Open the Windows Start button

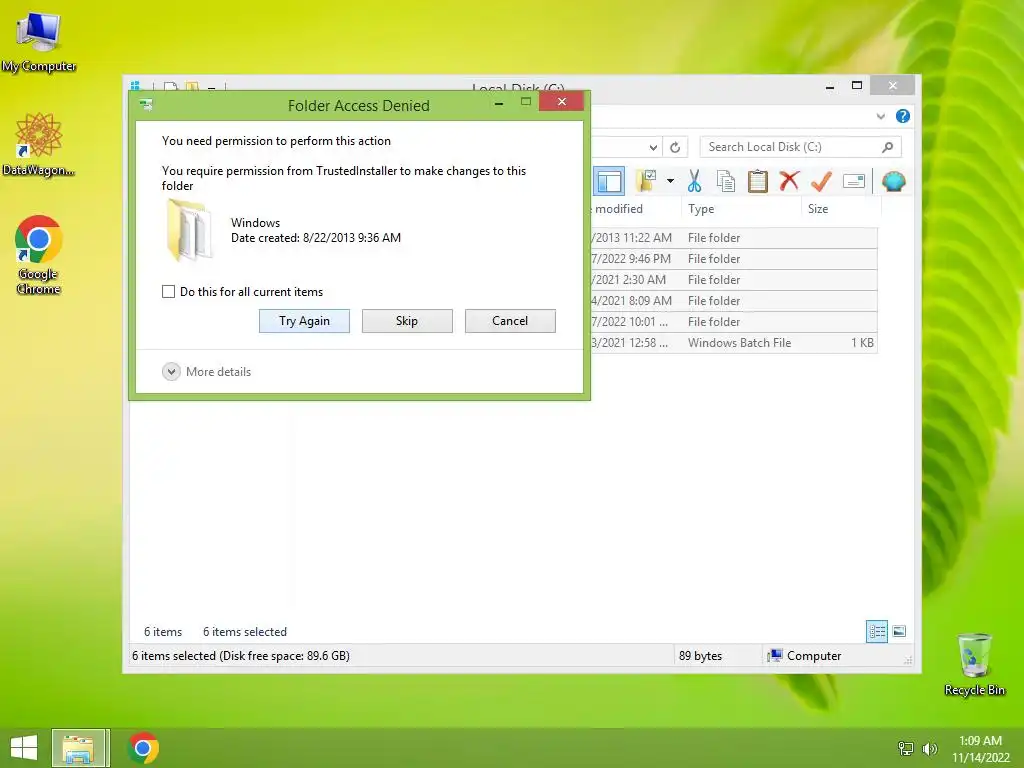click(24, 748)
